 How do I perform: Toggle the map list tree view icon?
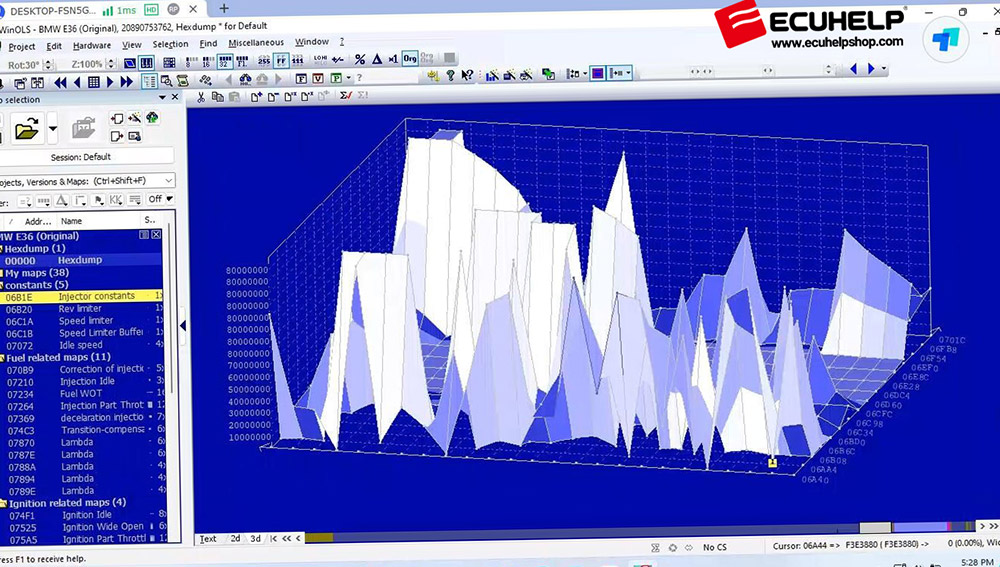click(149, 81)
